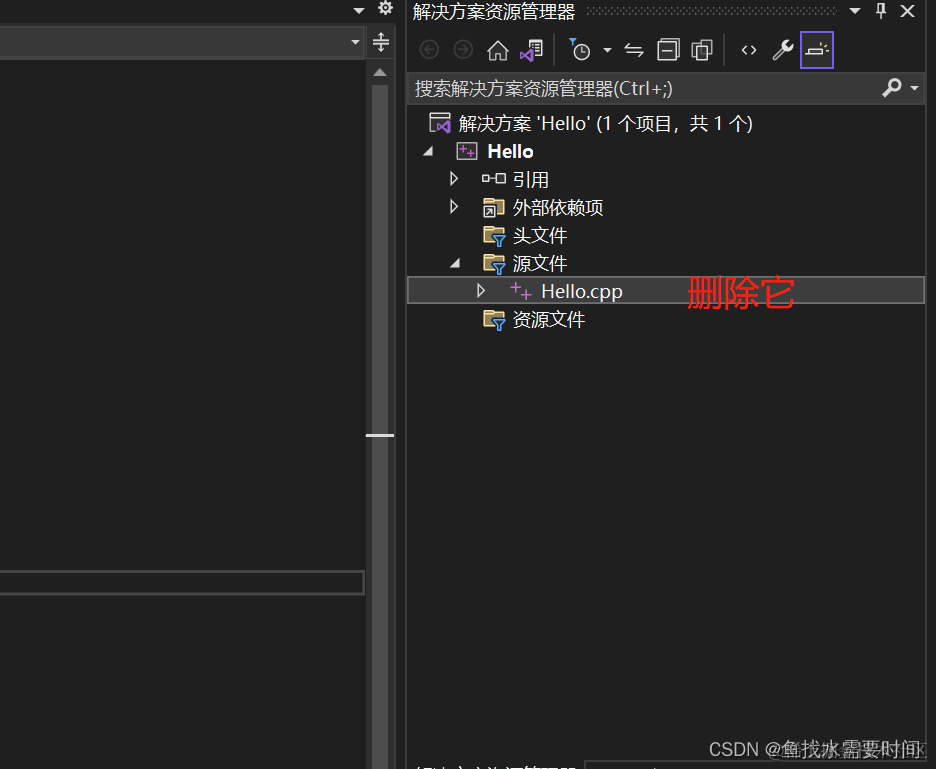Open the editor tab list dropdown arrow

(359, 10)
